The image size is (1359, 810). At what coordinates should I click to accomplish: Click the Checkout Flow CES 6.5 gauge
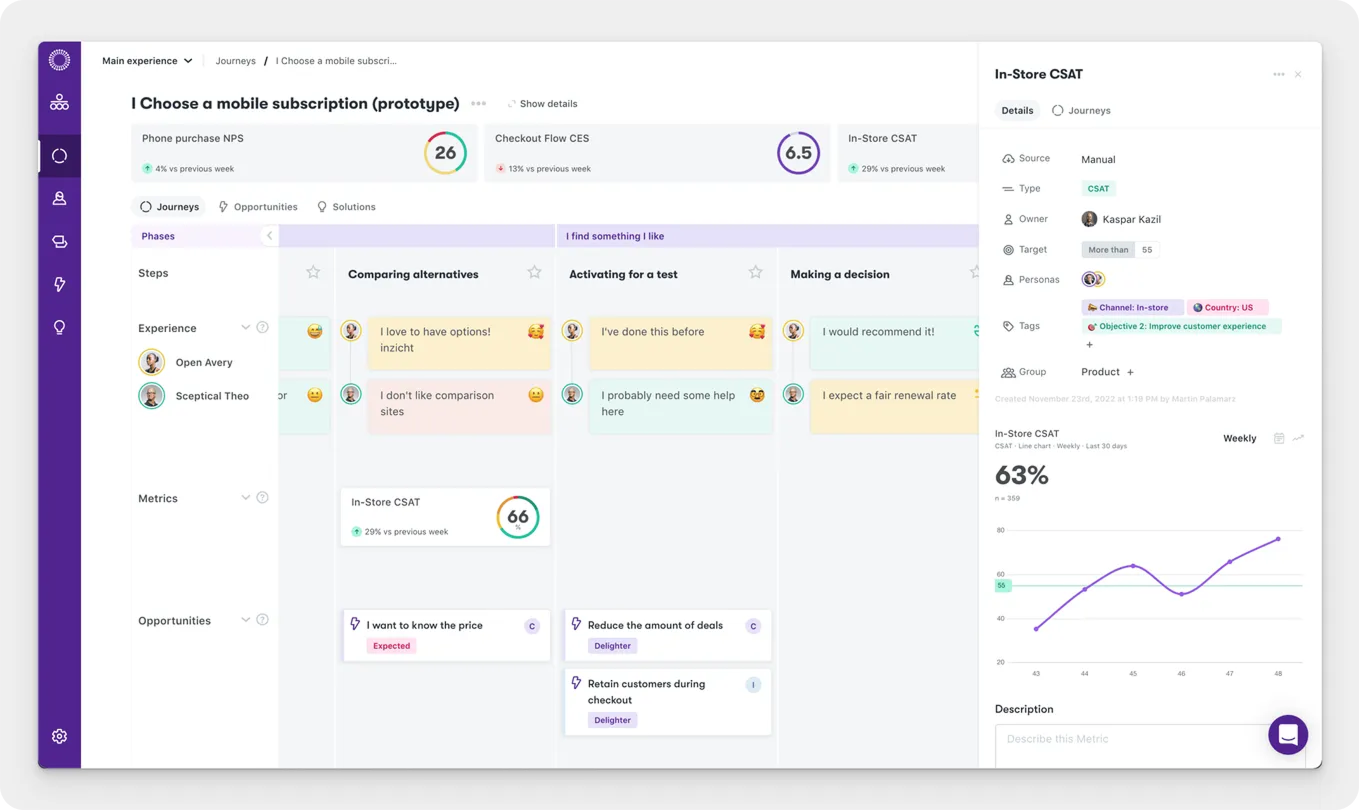(x=798, y=153)
